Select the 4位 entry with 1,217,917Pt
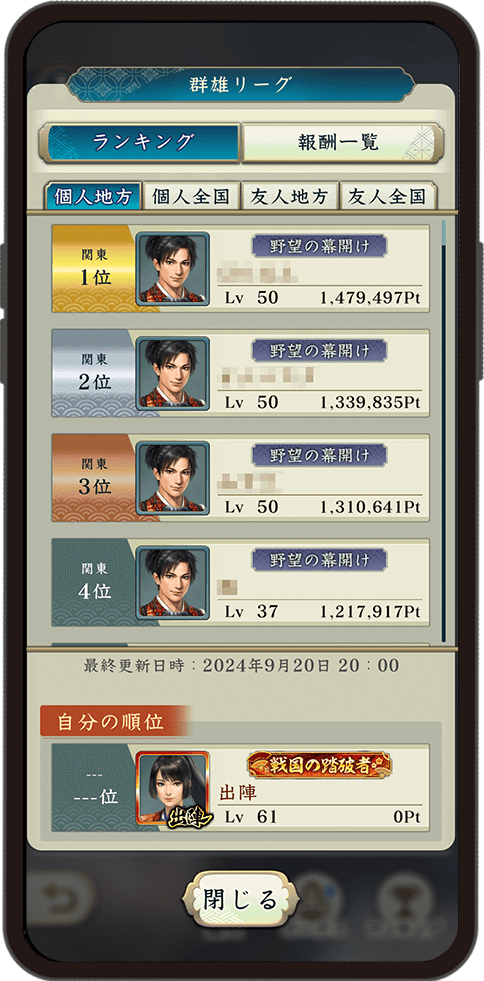 click(241, 582)
